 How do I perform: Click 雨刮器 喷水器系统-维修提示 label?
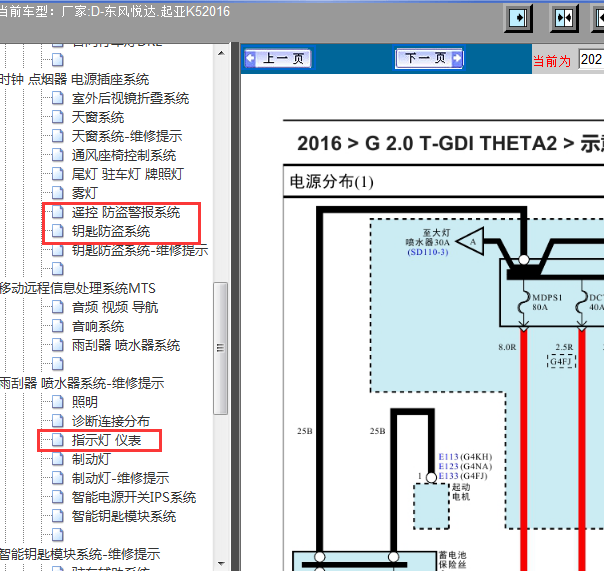pos(82,383)
